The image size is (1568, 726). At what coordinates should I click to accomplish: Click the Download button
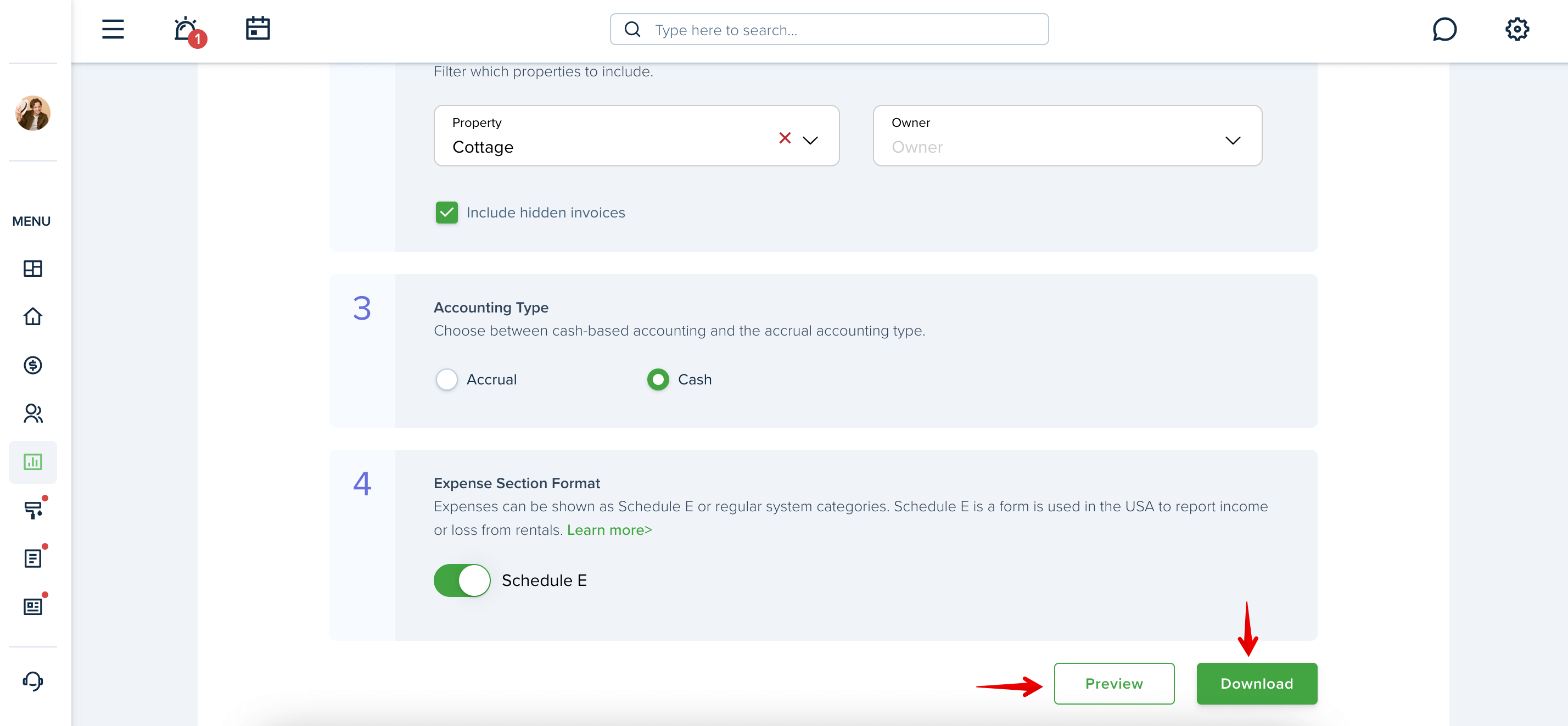point(1256,683)
